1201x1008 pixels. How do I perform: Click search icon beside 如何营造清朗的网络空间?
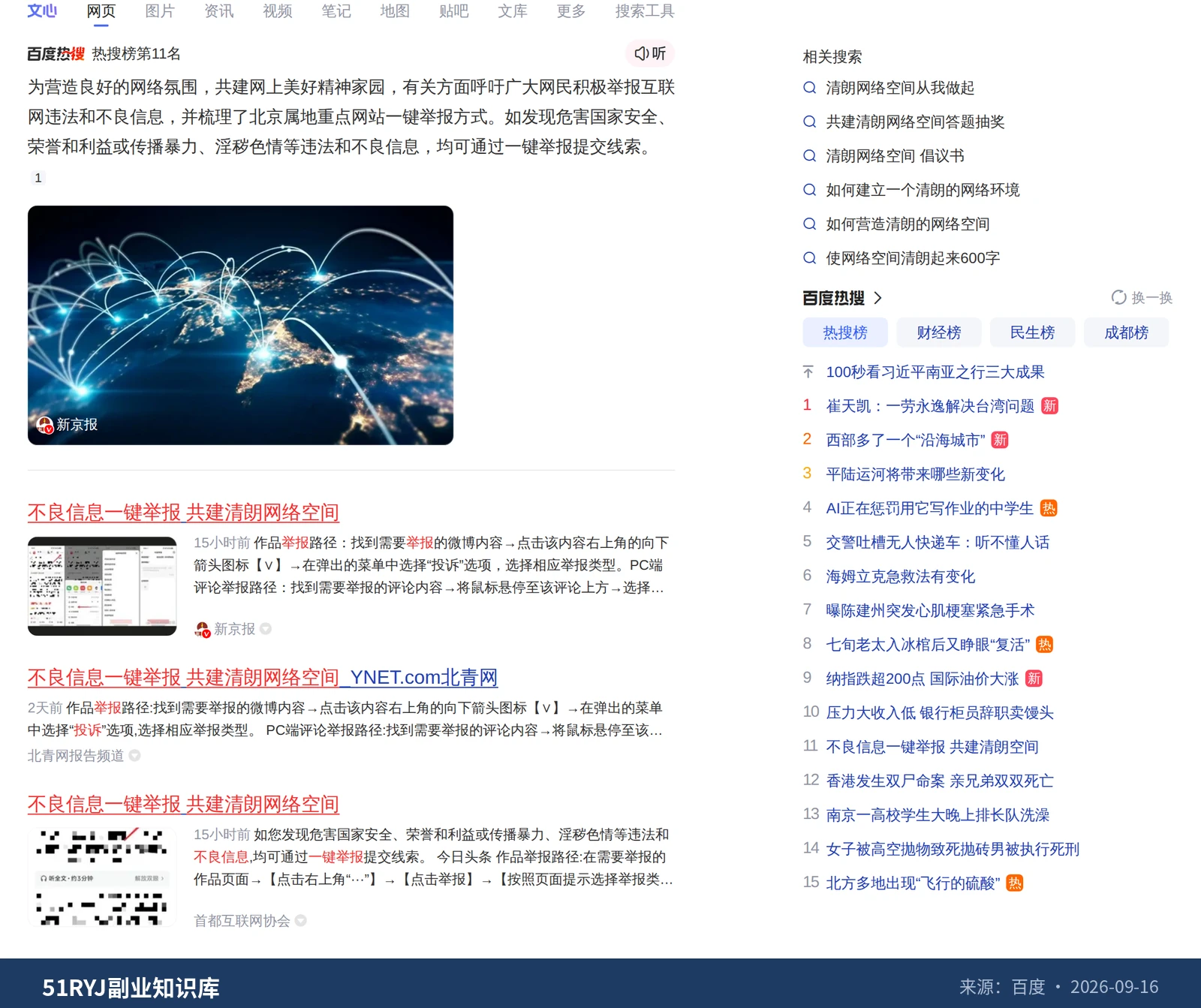tap(810, 224)
